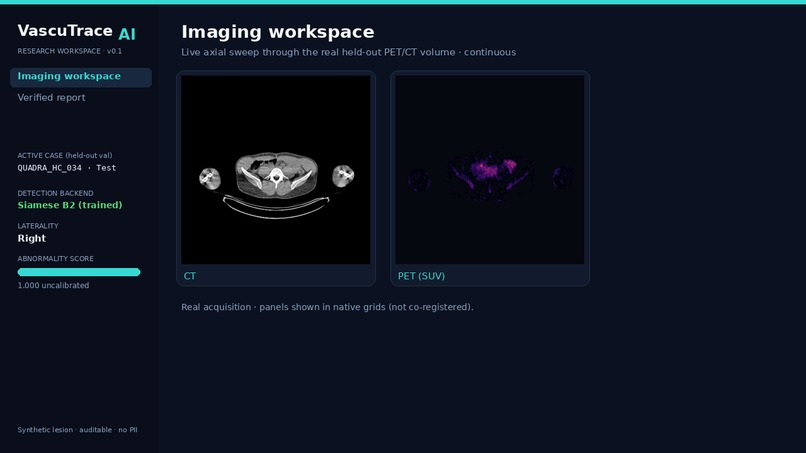This screenshot has height=453, width=806.
Task: Select the PET SUV image panel
Action: click(489, 170)
